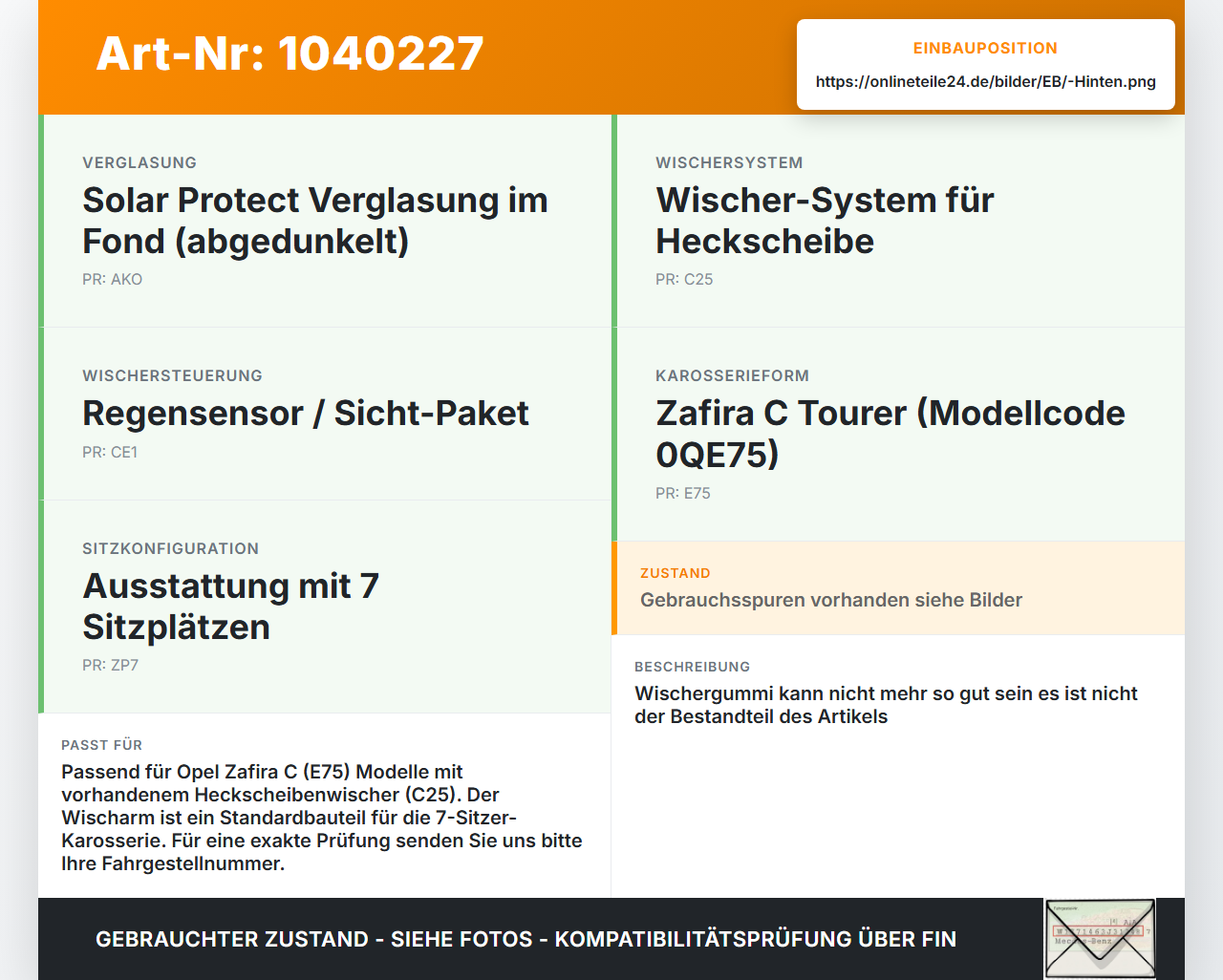The image size is (1223, 980).
Task: Select the Wischer-System für Heckscheibe heading
Action: (825, 221)
